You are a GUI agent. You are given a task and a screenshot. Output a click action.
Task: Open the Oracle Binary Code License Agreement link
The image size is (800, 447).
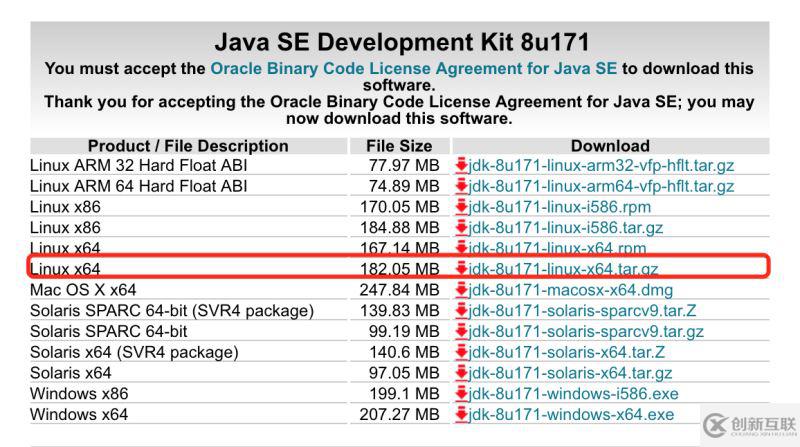tap(413, 68)
